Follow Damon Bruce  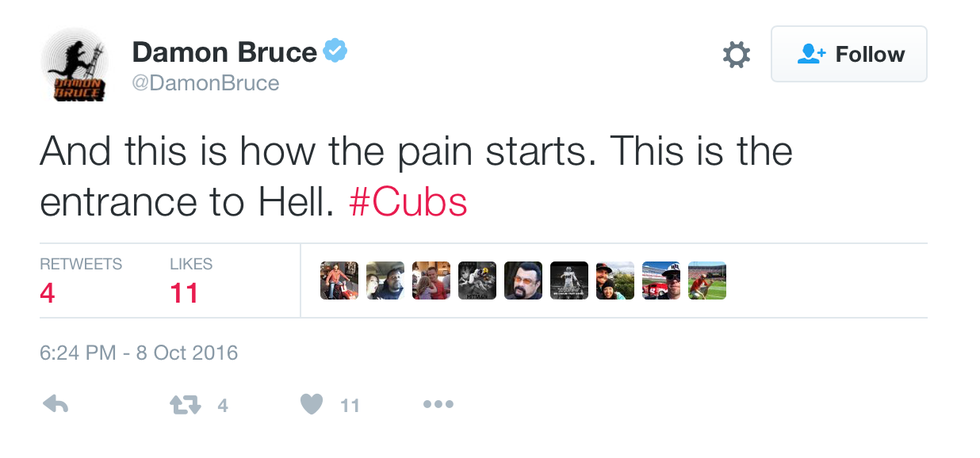[849, 55]
